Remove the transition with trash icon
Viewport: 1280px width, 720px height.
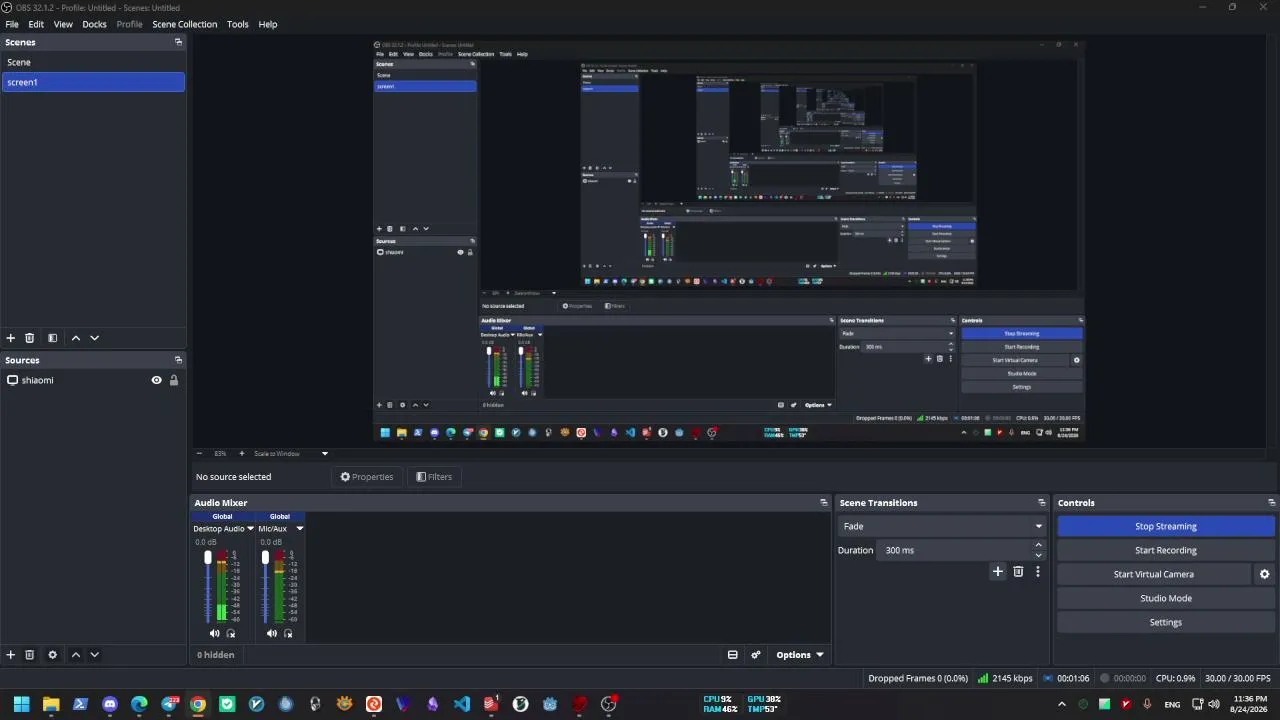pos(1018,571)
